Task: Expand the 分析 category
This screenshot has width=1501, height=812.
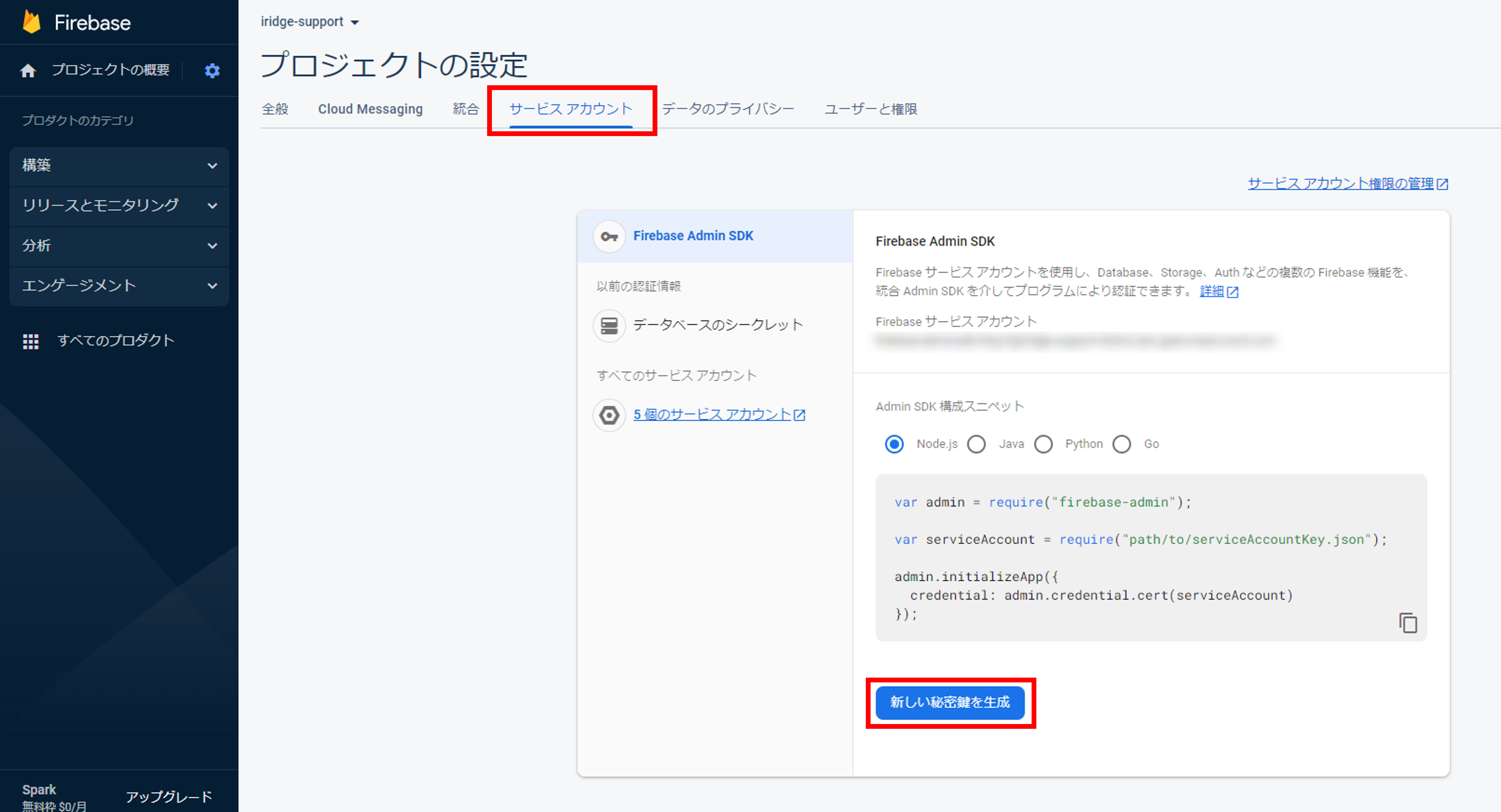Action: click(119, 246)
